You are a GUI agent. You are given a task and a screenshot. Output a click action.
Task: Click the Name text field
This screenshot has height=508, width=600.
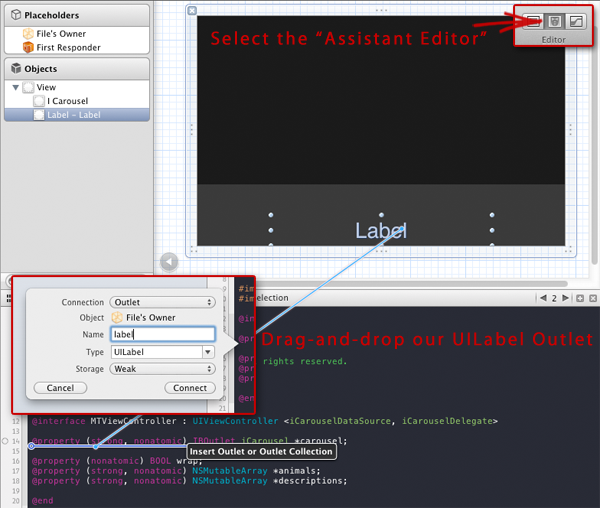162,335
